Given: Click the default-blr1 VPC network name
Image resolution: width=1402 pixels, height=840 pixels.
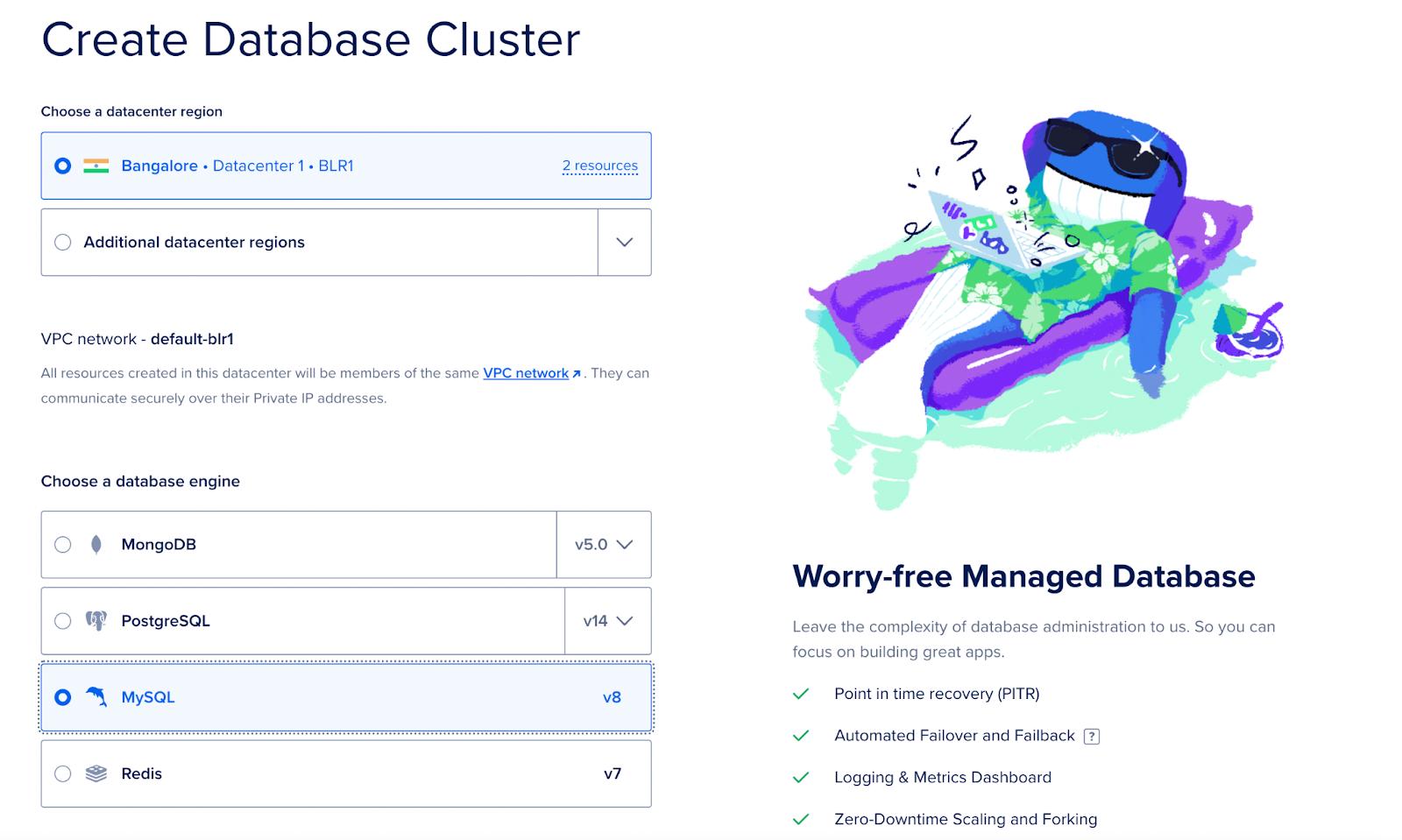Looking at the screenshot, I should [x=192, y=339].
